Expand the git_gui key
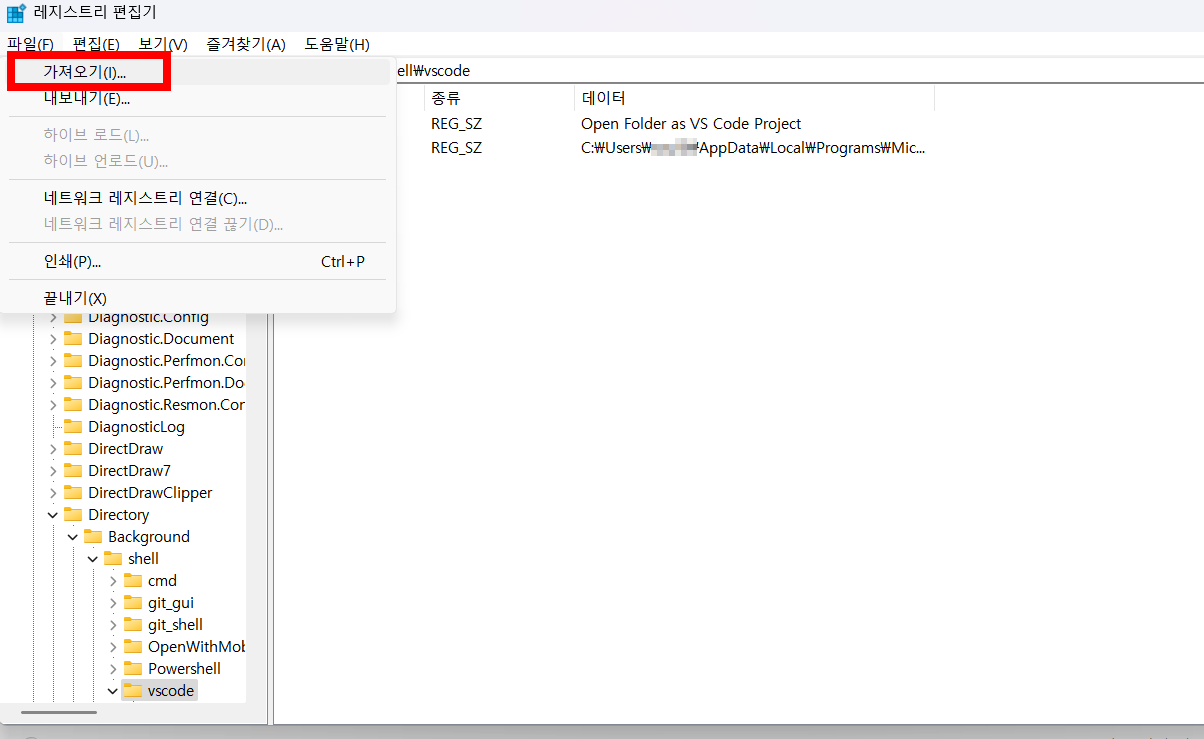Image resolution: width=1204 pixels, height=739 pixels. coord(113,603)
